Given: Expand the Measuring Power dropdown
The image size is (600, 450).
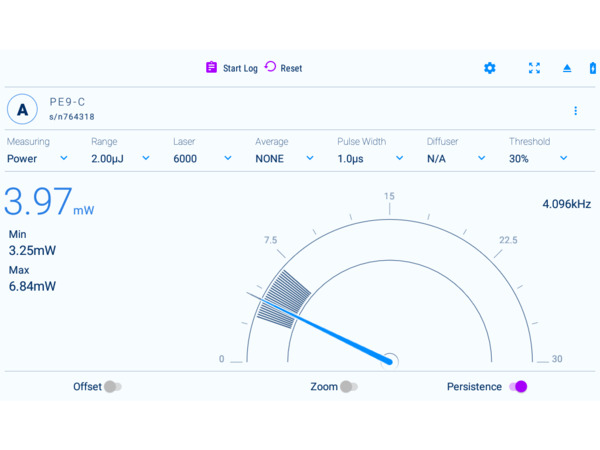Looking at the screenshot, I should (38, 158).
